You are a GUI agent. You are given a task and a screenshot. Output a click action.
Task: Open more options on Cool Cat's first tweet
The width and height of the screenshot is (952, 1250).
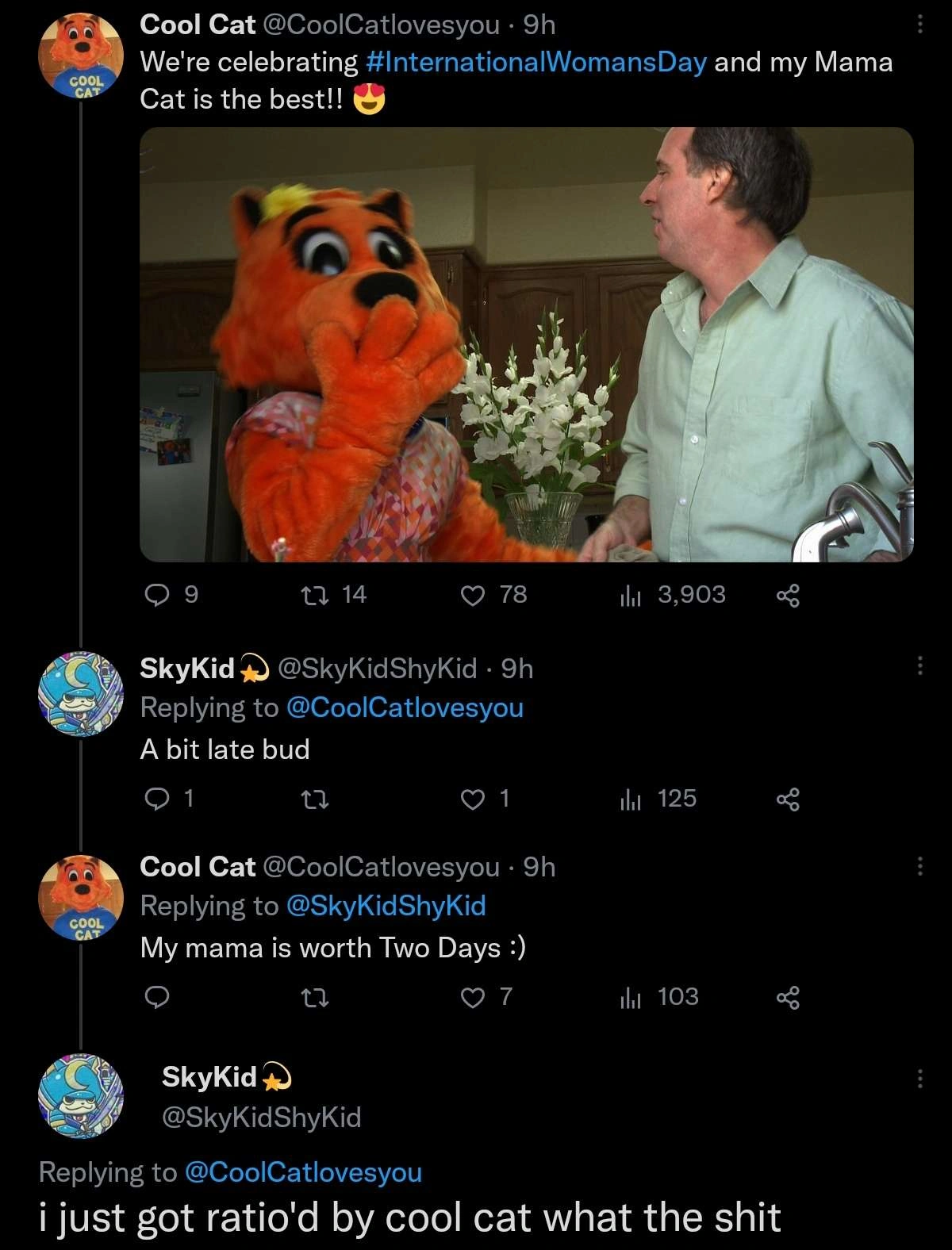coord(919,25)
